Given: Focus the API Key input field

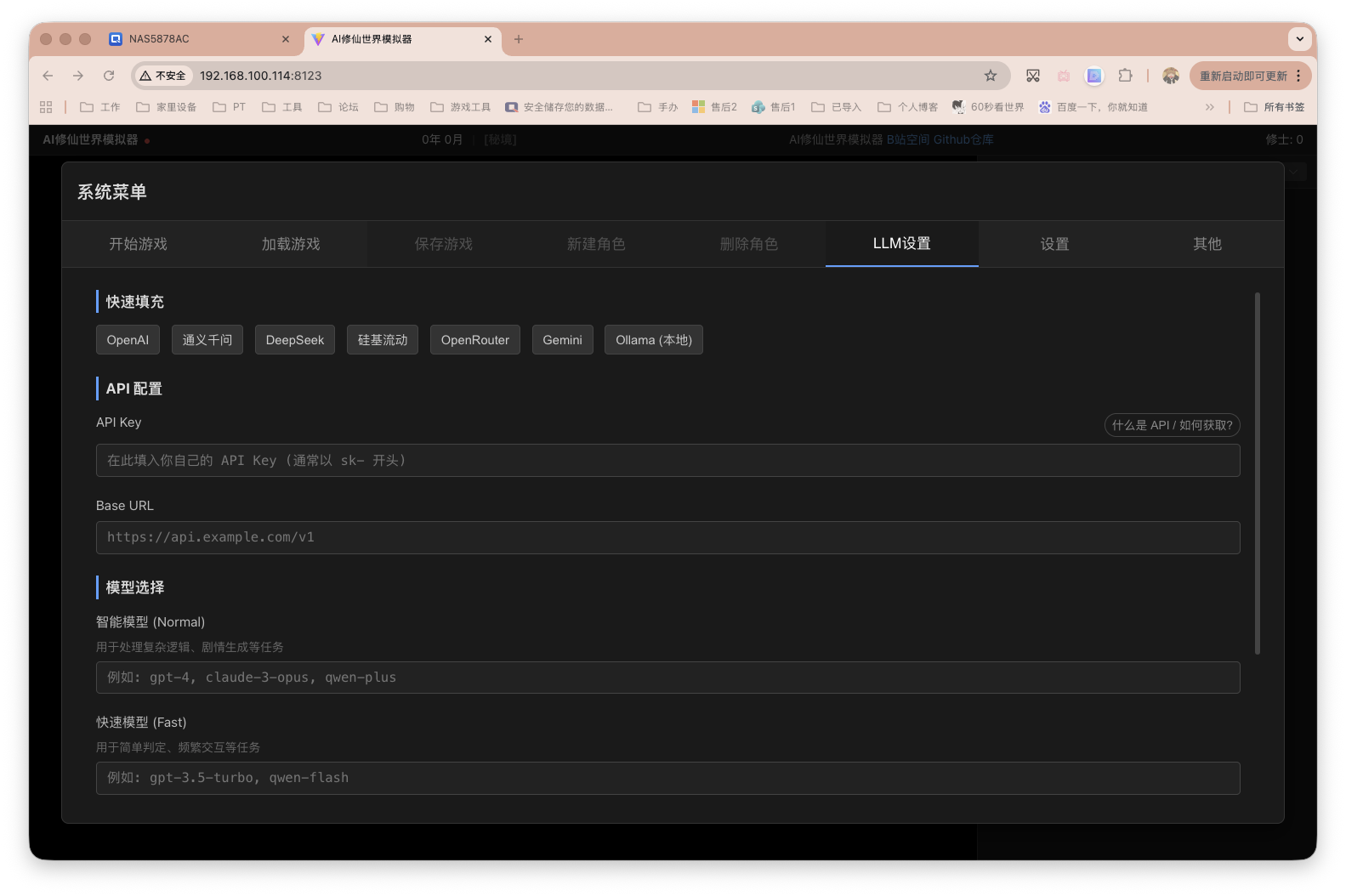Looking at the screenshot, I should [x=667, y=461].
